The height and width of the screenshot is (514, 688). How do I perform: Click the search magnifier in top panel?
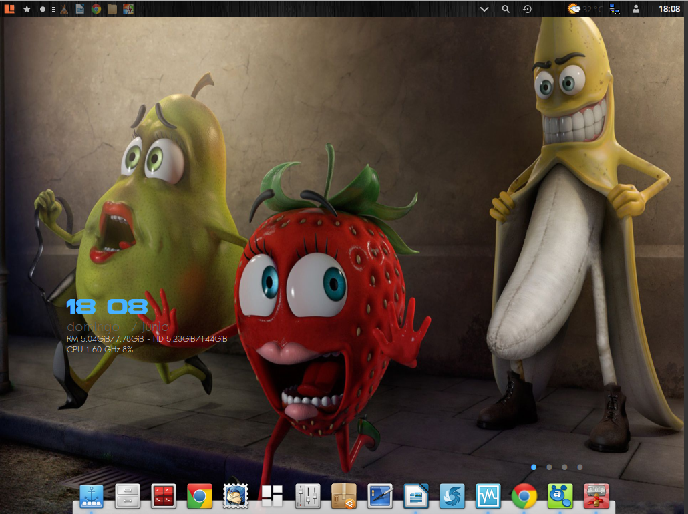(505, 8)
